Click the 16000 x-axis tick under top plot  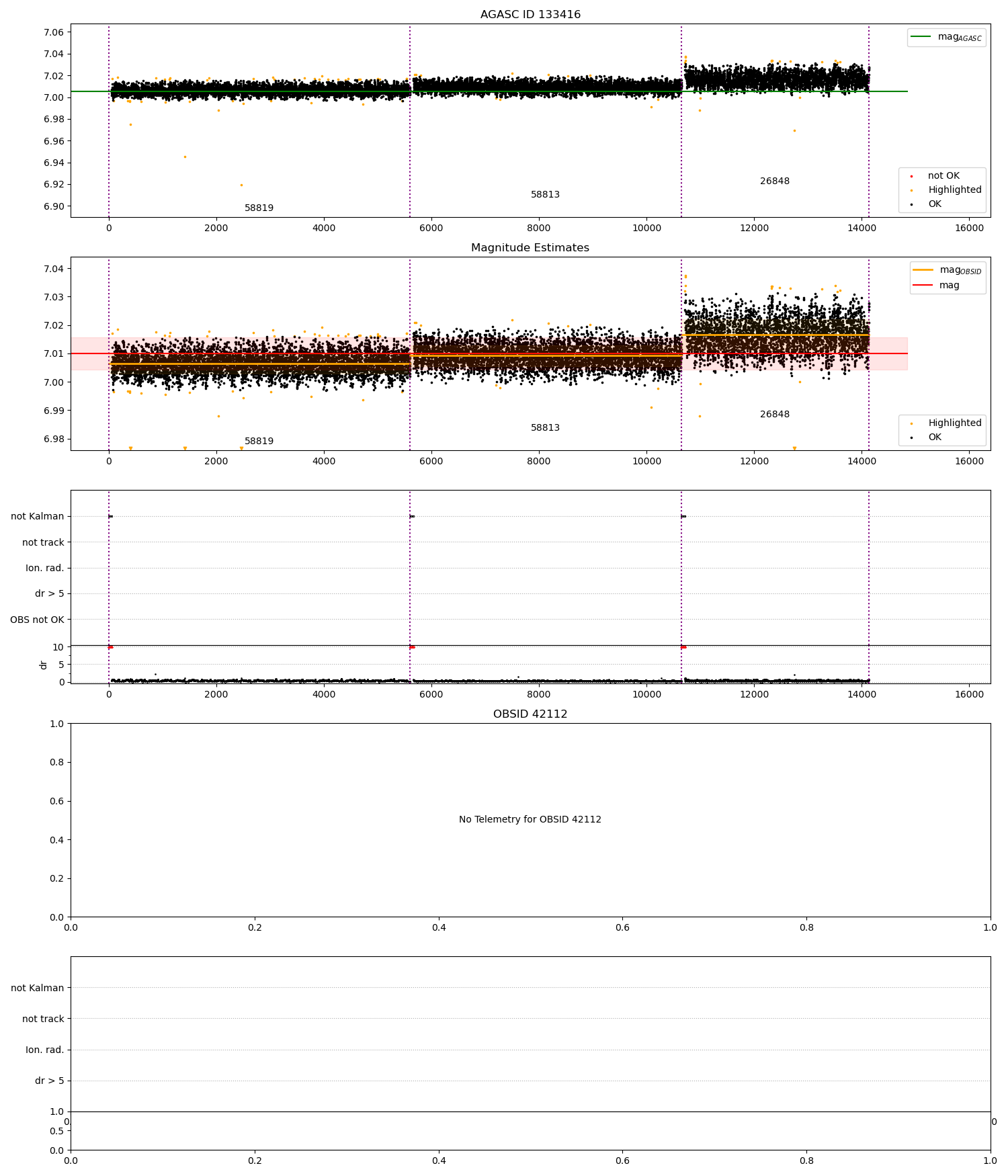[x=969, y=228]
